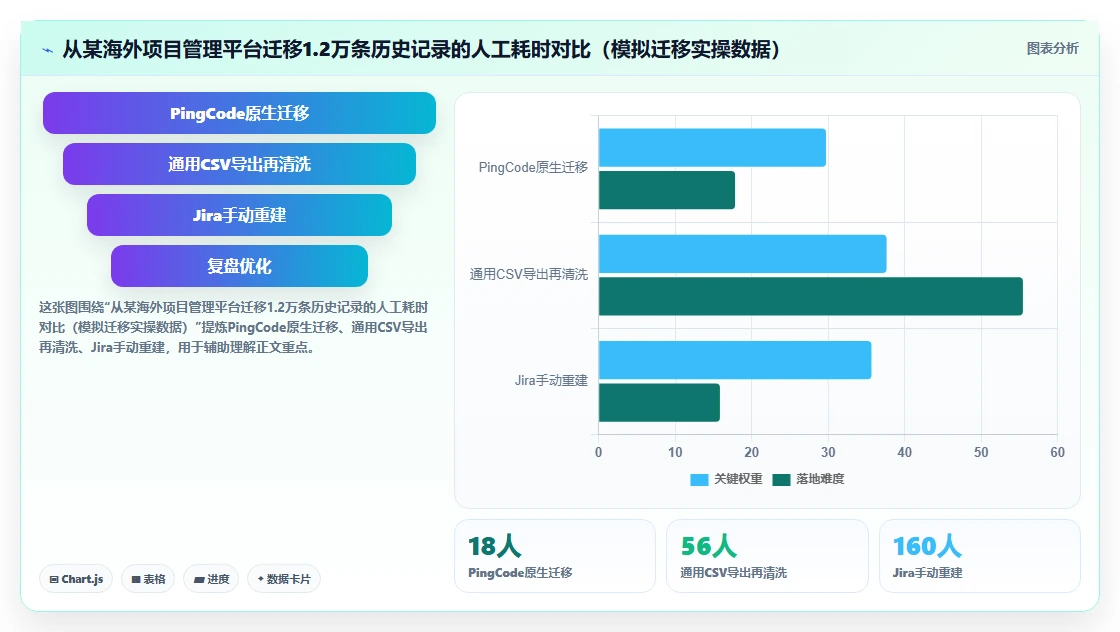Viewport: 1120px width, 632px height.
Task: Click the blue bar for PingCode原生迁移
Action: 712,148
